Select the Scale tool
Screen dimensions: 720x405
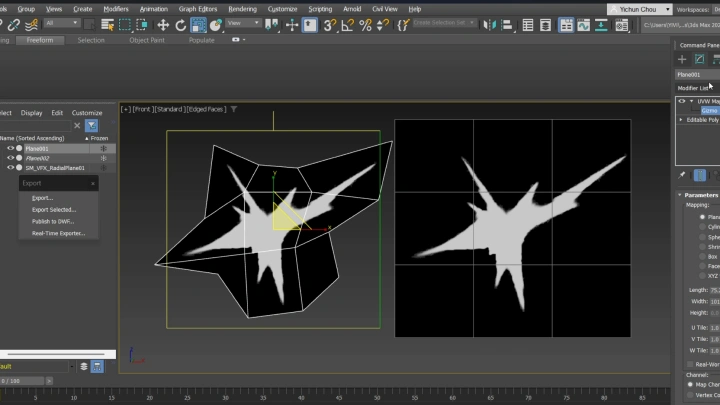click(x=198, y=25)
